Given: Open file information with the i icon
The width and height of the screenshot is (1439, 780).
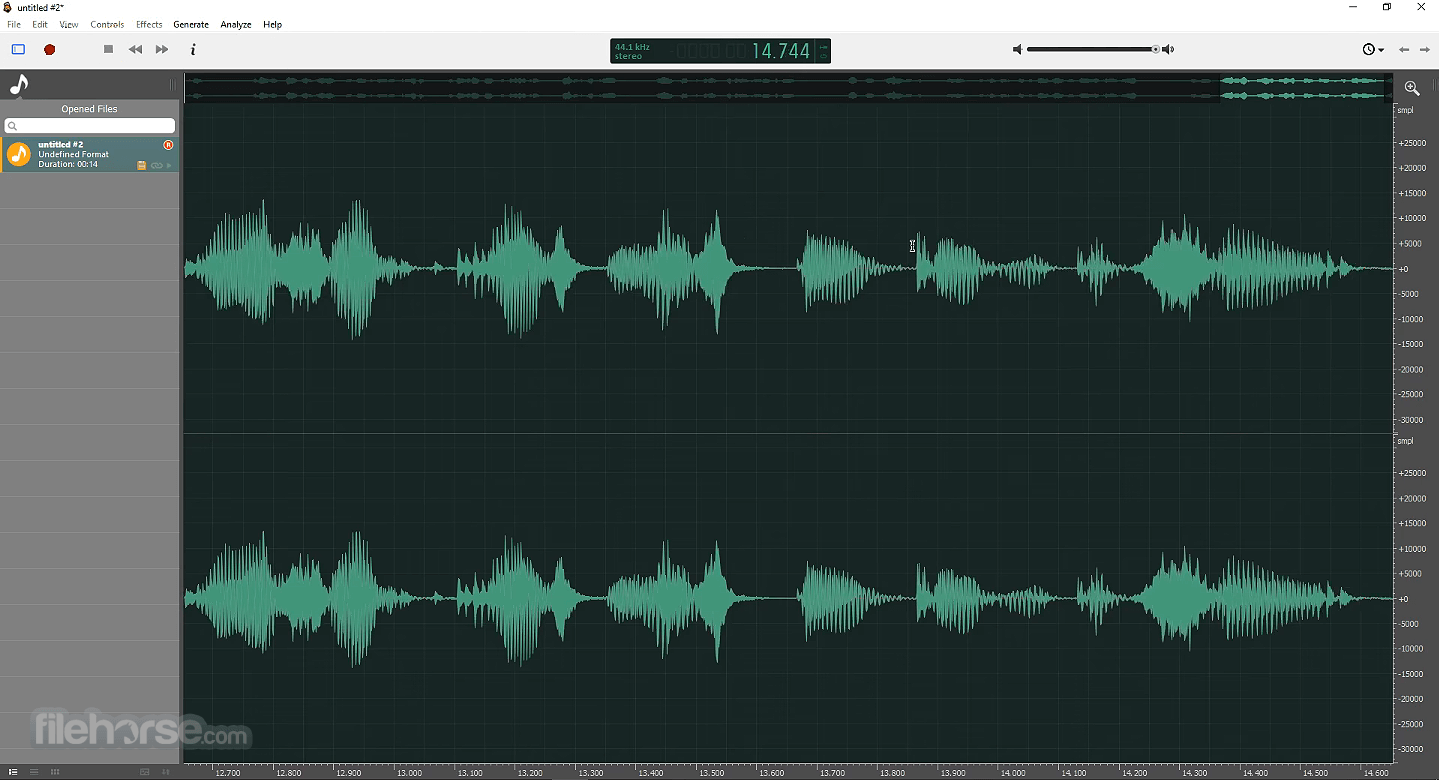Looking at the screenshot, I should coord(193,49).
